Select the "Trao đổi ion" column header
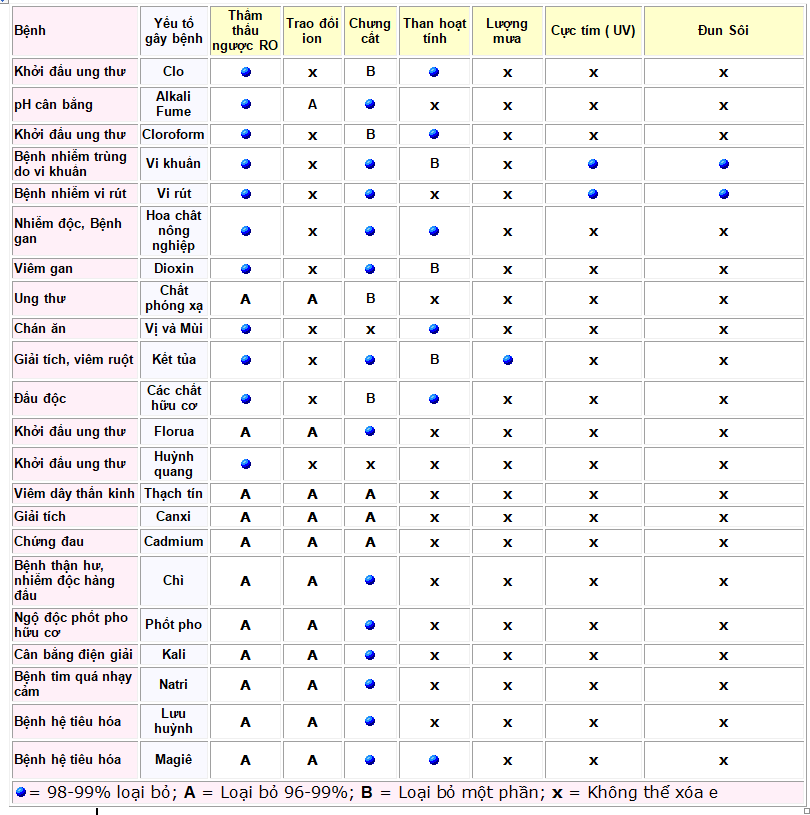Image resolution: width=810 pixels, height=815 pixels. 312,31
